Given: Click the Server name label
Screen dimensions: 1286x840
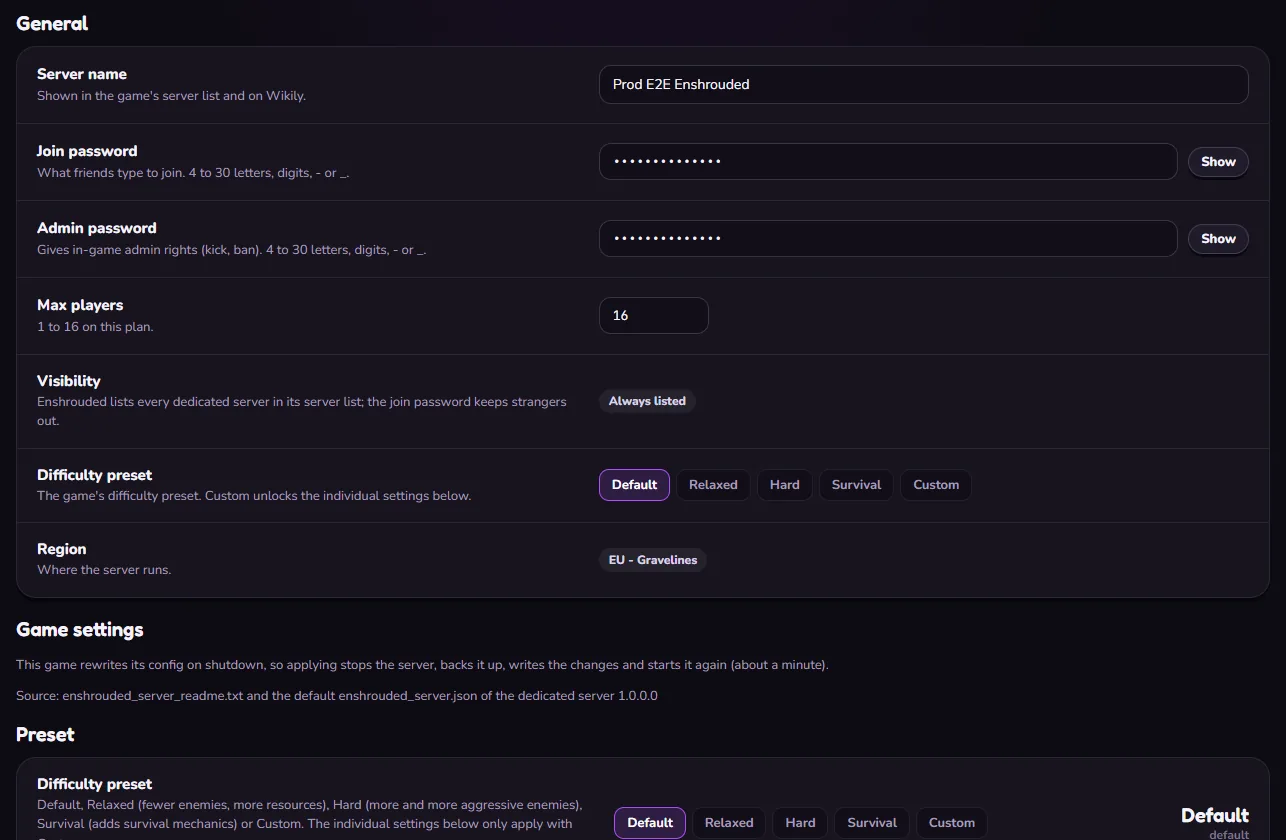Looking at the screenshot, I should tap(82, 74).
